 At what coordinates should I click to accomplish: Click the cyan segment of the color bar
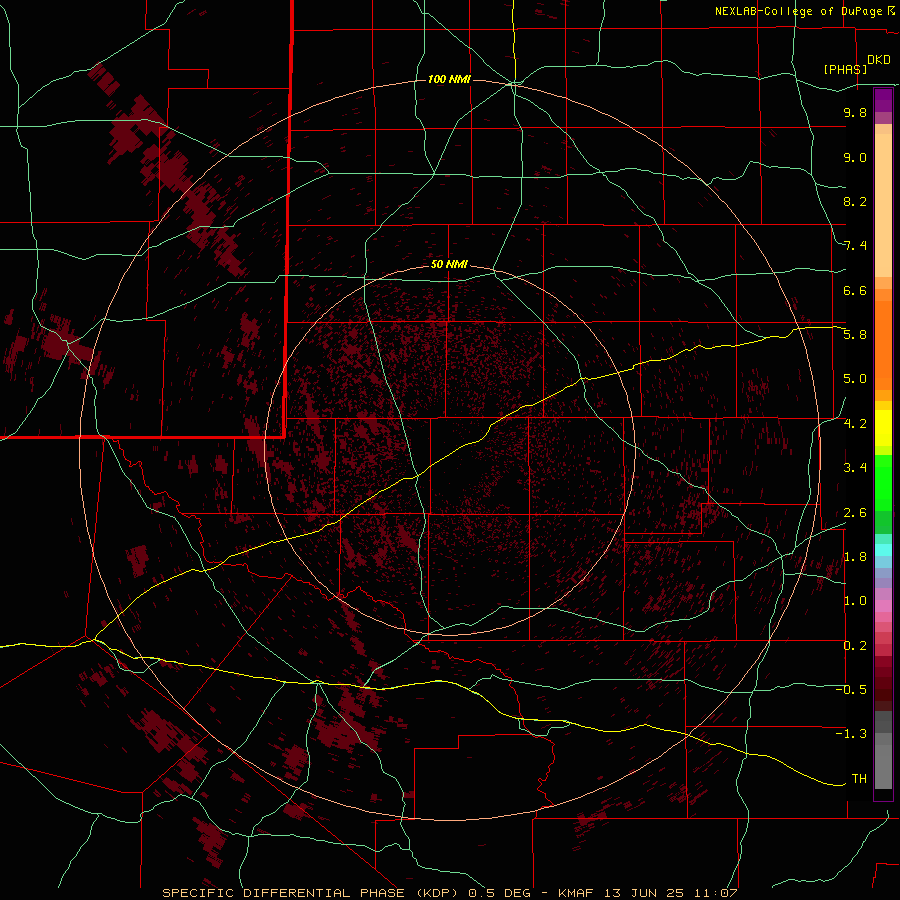(883, 550)
